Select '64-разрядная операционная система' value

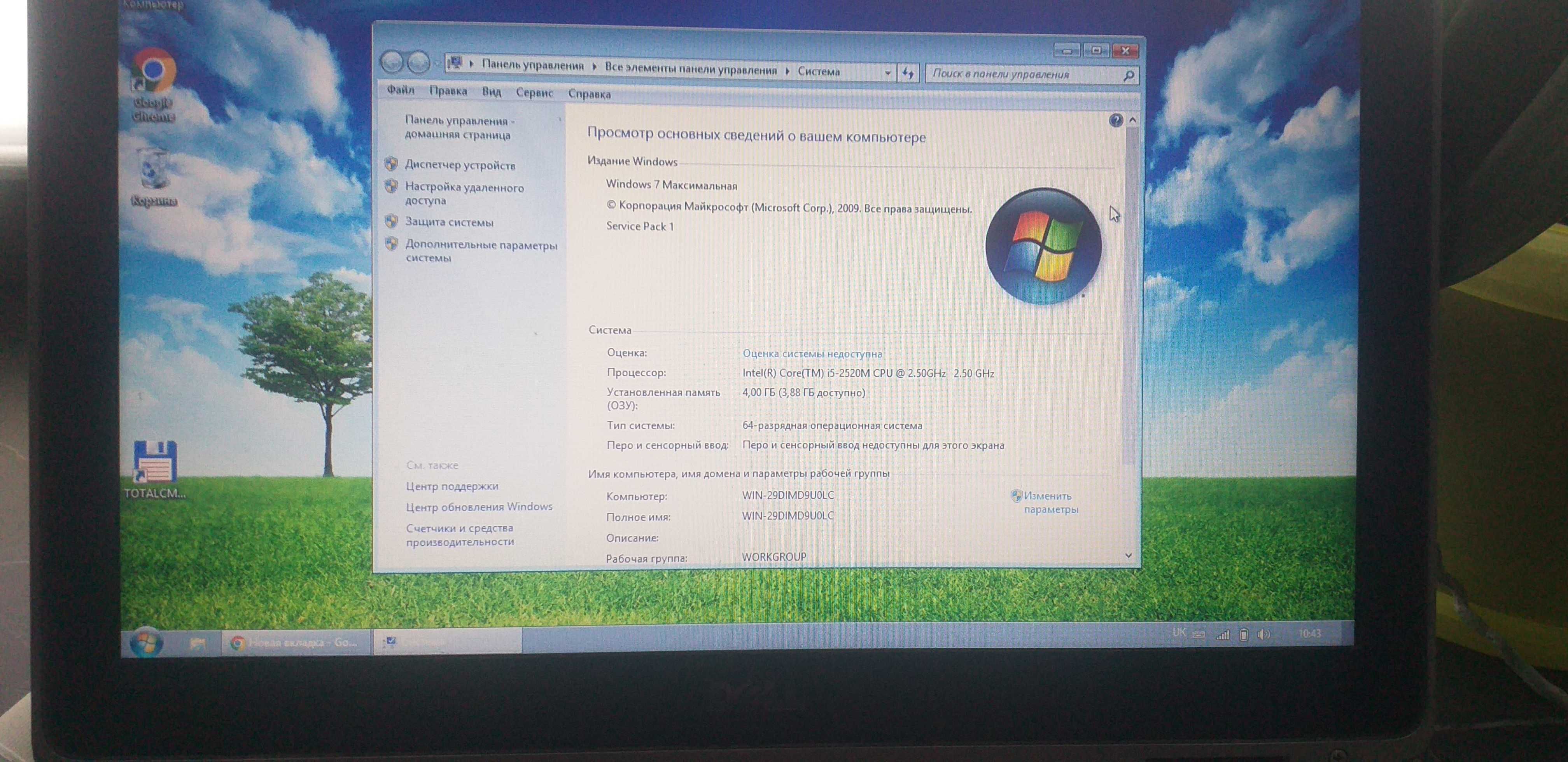pyautogui.click(x=832, y=425)
